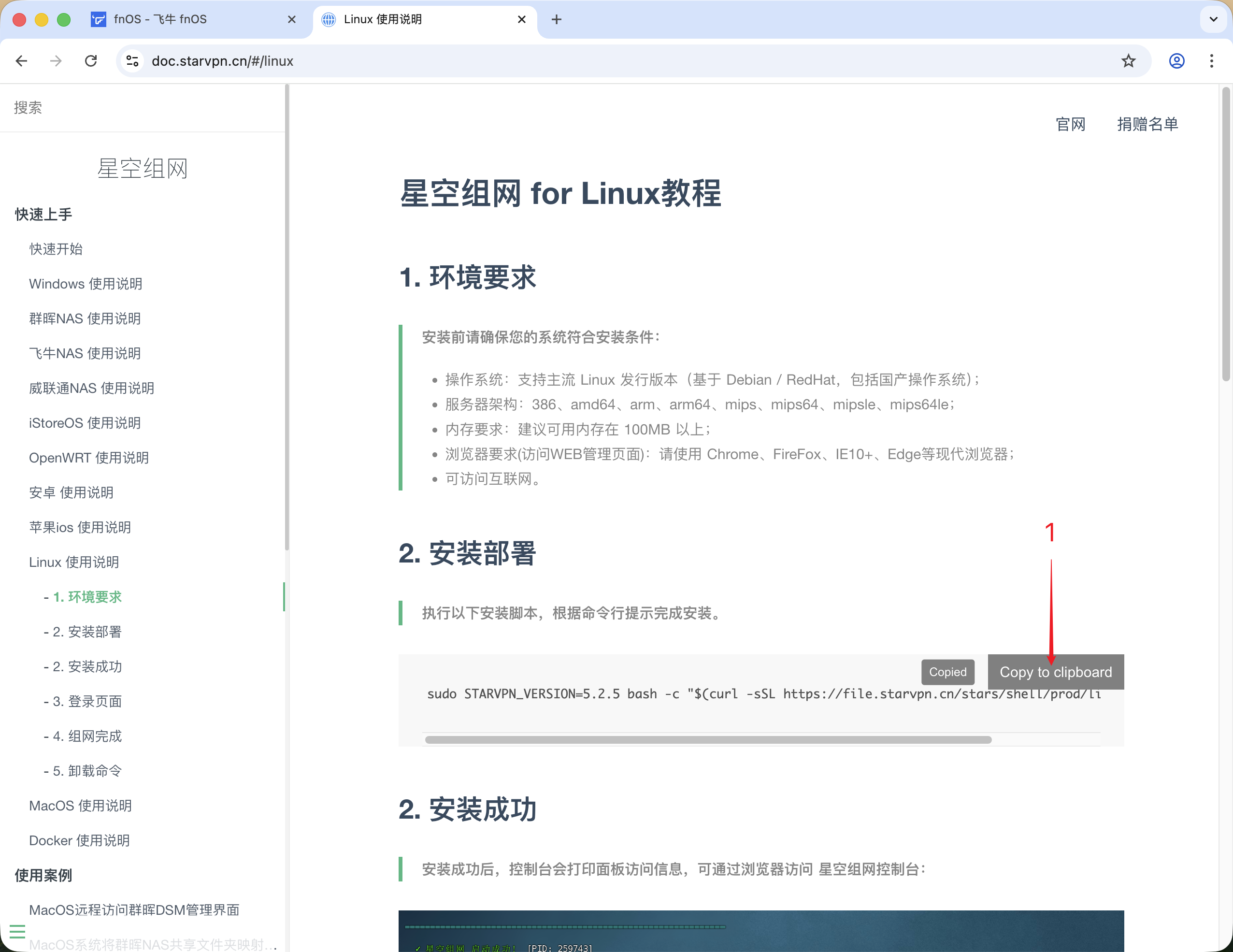Bookmark this page with star icon

pyautogui.click(x=1128, y=61)
